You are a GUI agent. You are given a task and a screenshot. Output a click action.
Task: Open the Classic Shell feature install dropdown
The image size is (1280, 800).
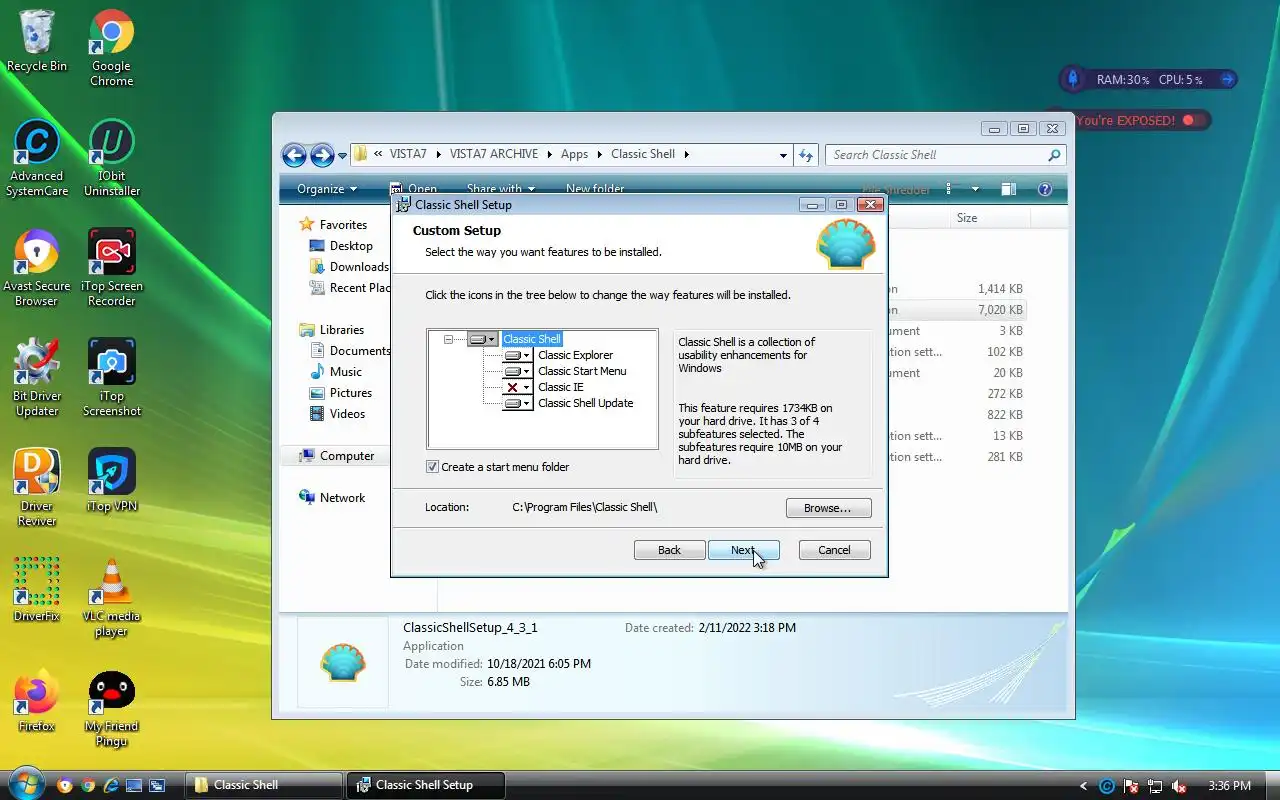[482, 339]
